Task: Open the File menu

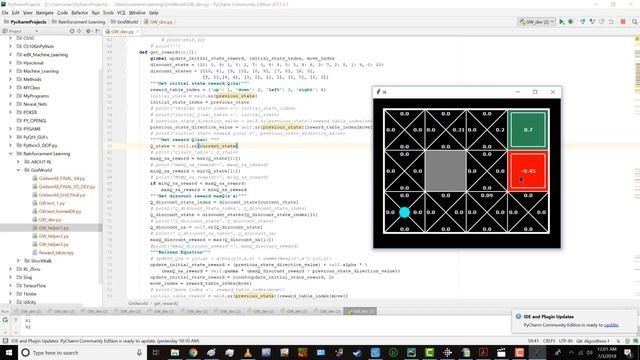Action: 5,13
